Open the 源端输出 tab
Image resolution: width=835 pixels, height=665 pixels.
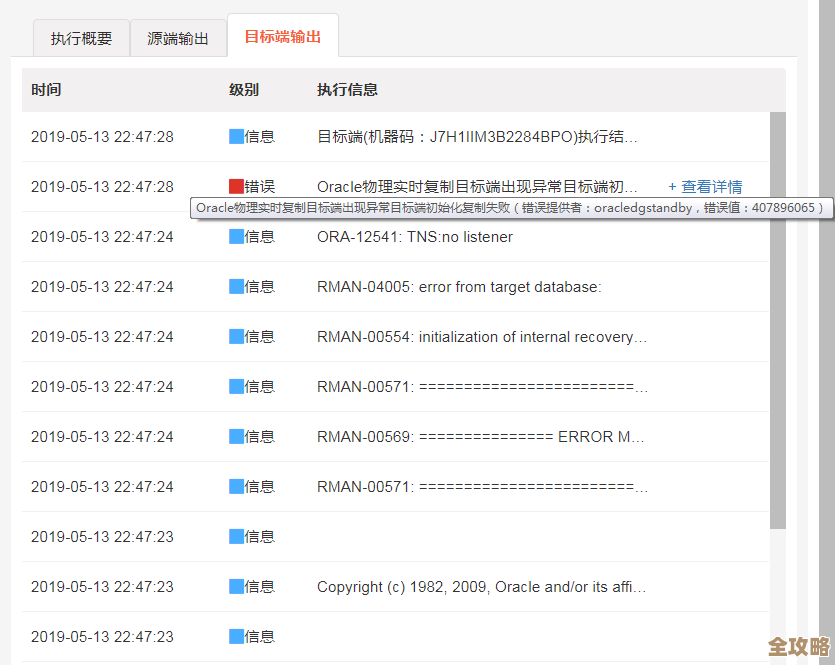[178, 38]
